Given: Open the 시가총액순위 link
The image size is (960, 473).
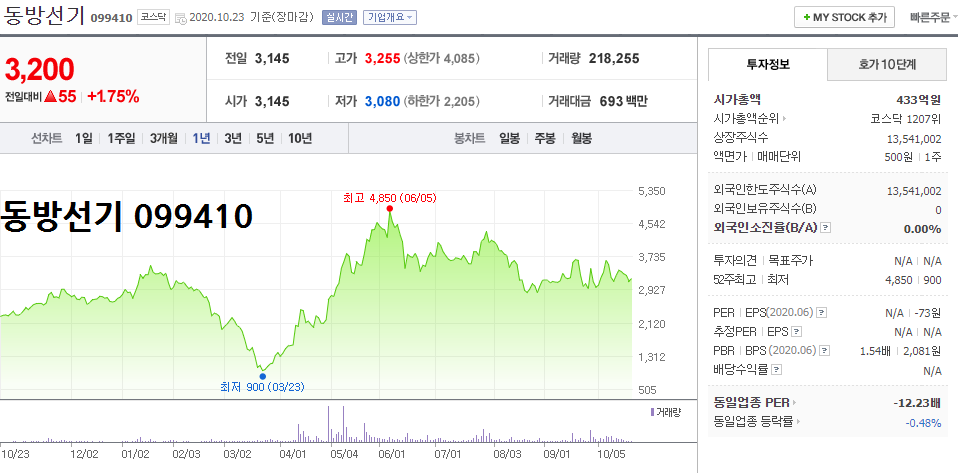Looking at the screenshot, I should coord(746,119).
